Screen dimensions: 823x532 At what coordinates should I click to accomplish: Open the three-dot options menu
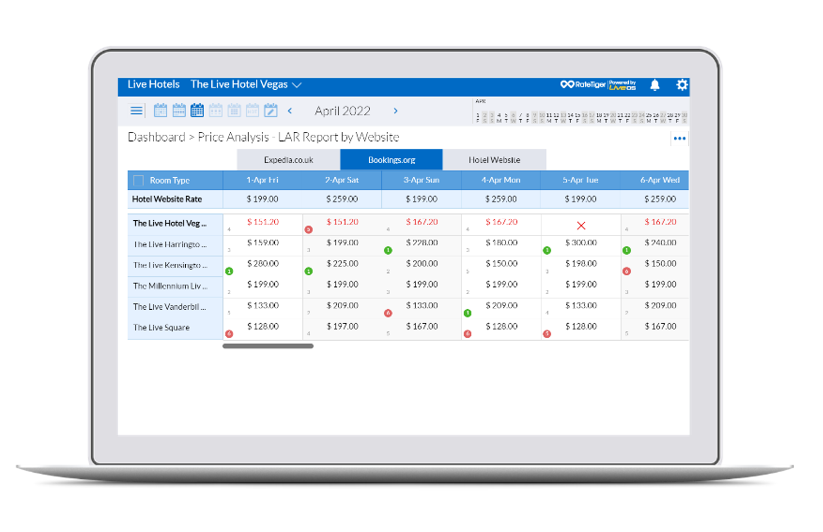click(x=680, y=139)
